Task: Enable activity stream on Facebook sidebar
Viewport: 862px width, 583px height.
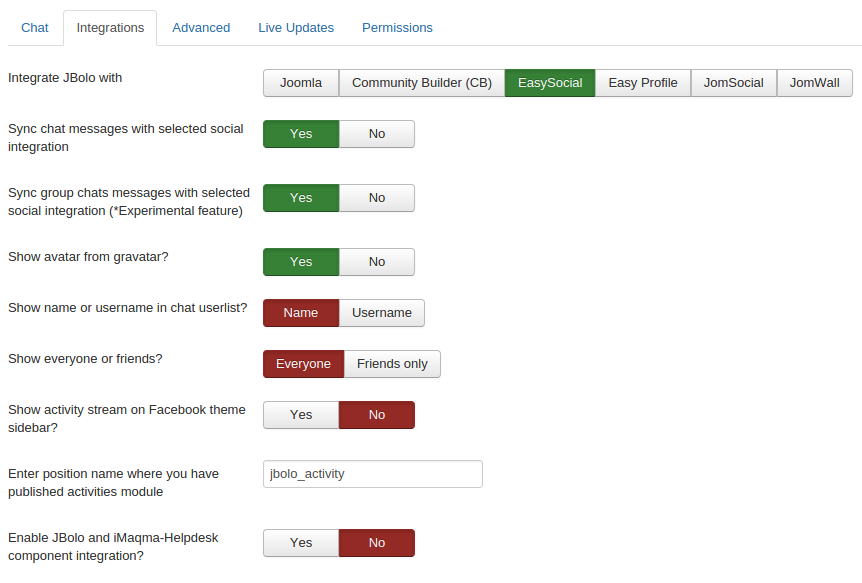Action: [x=301, y=415]
